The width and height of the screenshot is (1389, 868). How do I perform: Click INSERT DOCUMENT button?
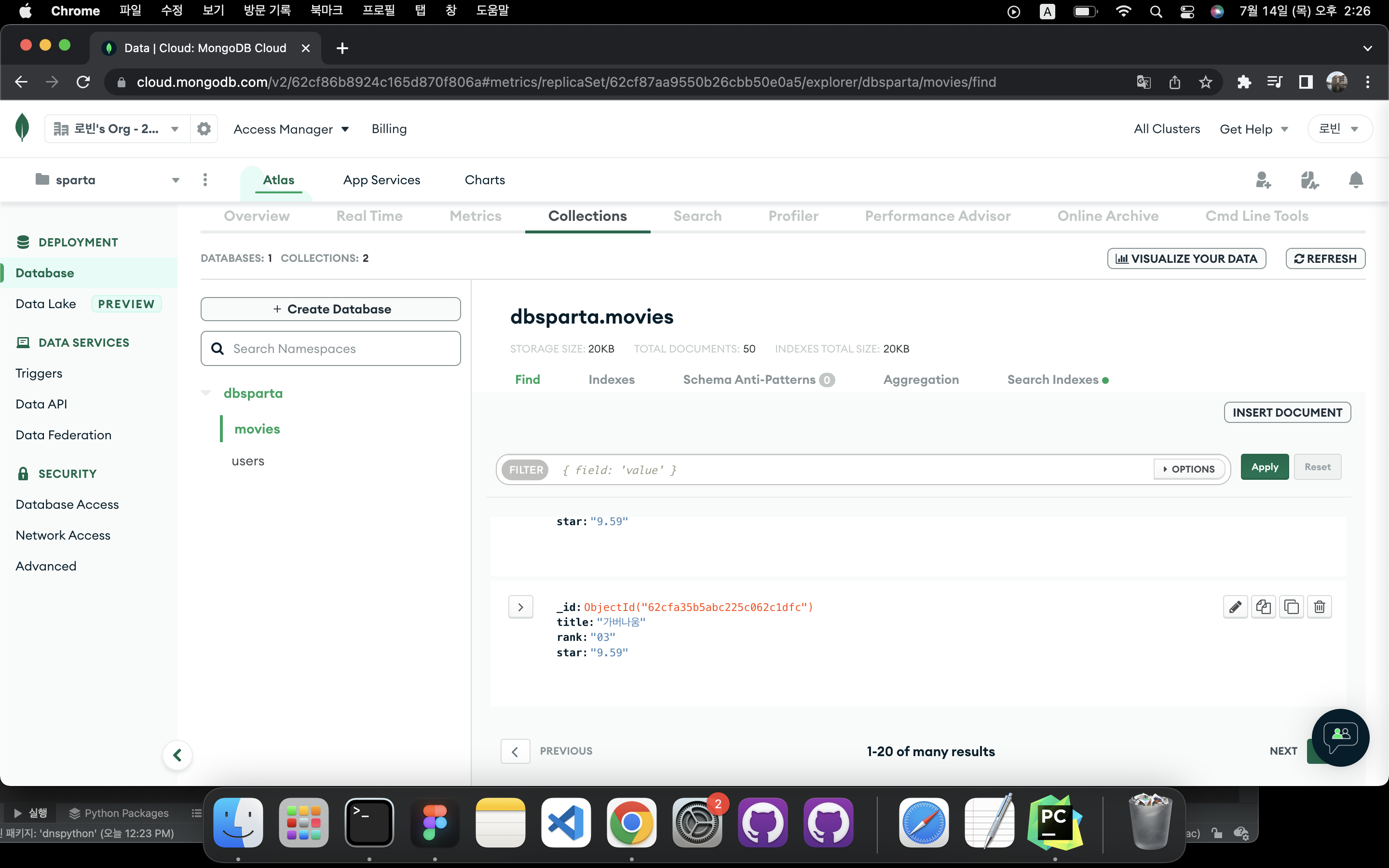click(1287, 412)
